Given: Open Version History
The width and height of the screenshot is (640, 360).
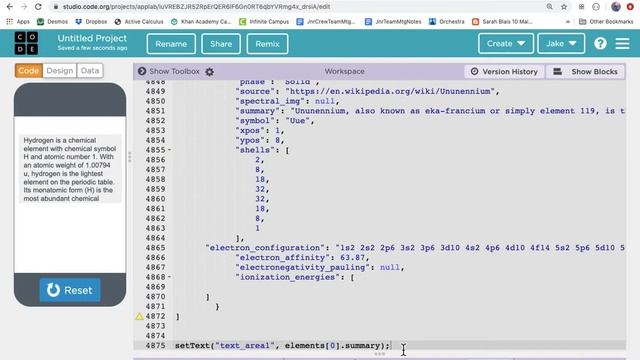Looking at the screenshot, I should coord(504,71).
